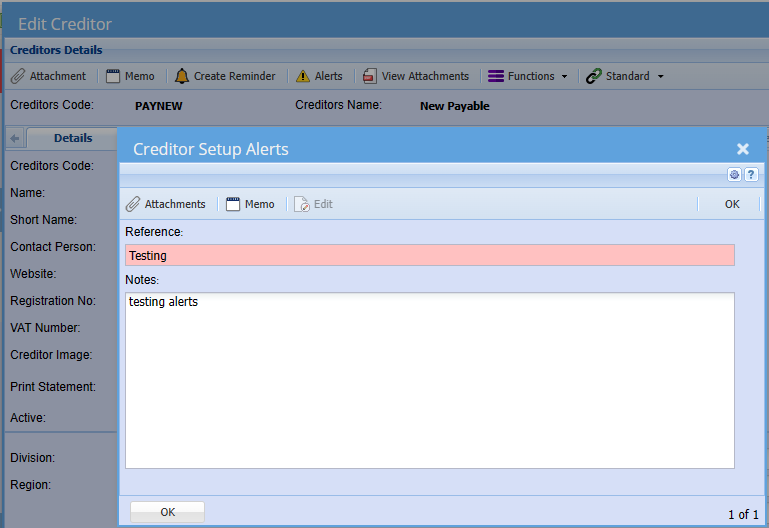This screenshot has height=528, width=769.
Task: Click the Edit icon in the alerts dialog
Action: pos(303,204)
